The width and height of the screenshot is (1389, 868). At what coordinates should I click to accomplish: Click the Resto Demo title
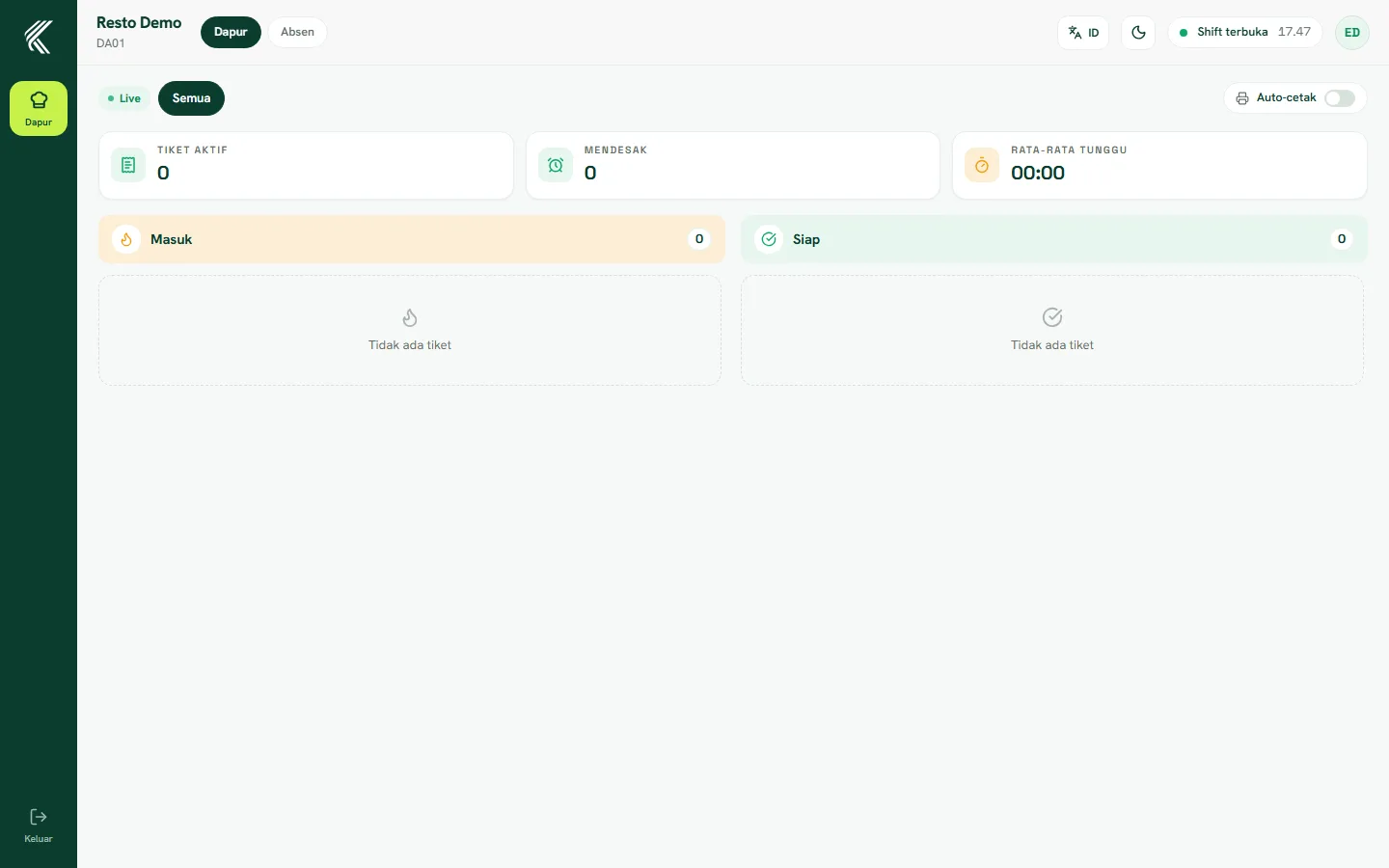click(x=139, y=22)
